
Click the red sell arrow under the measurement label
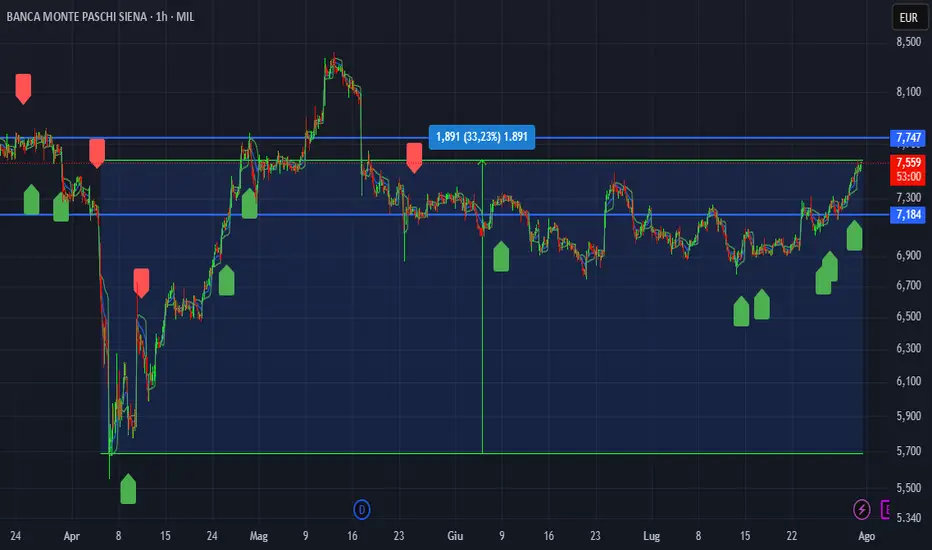coord(414,158)
